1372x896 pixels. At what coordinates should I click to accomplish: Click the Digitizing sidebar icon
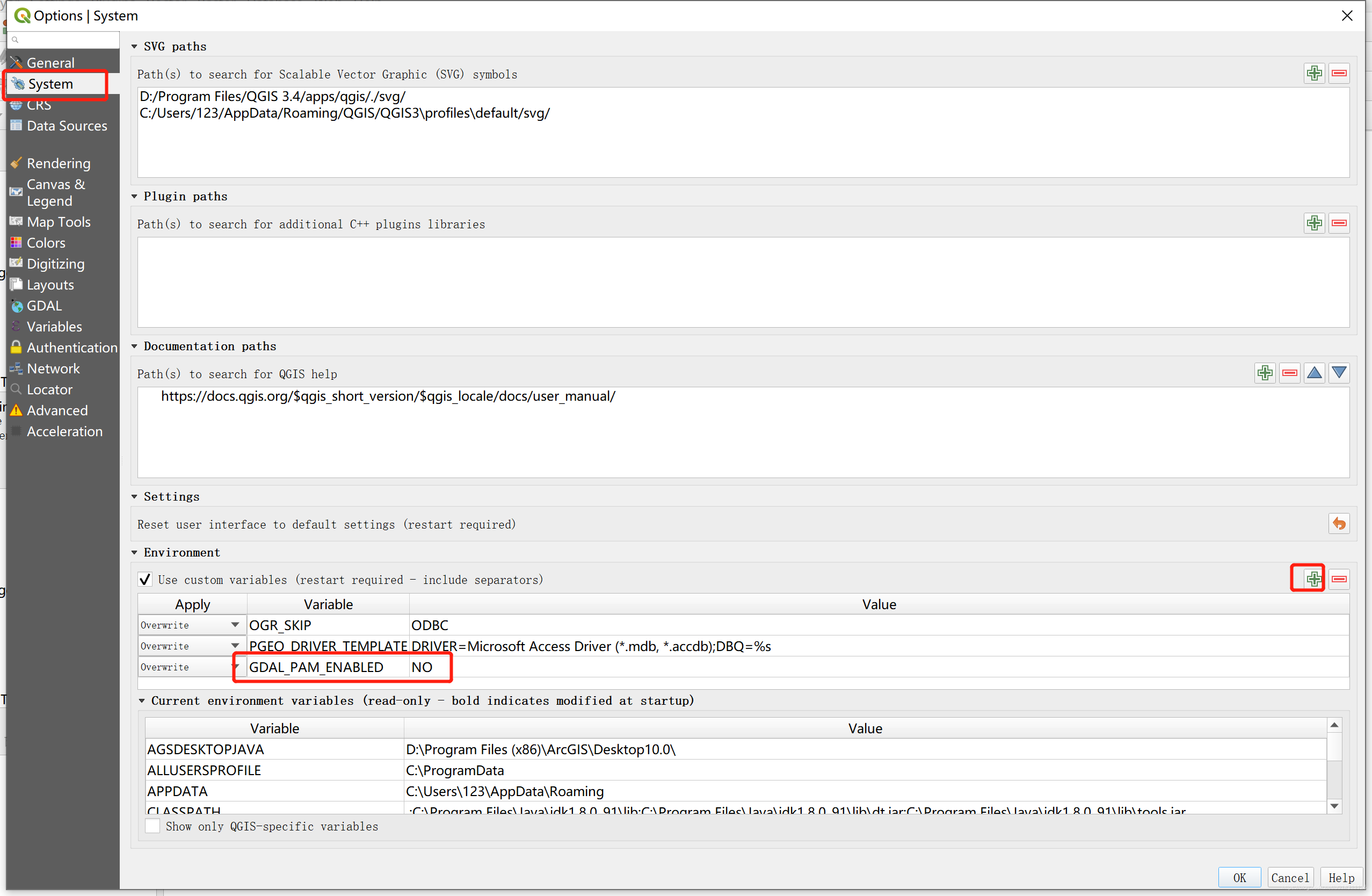[16, 264]
